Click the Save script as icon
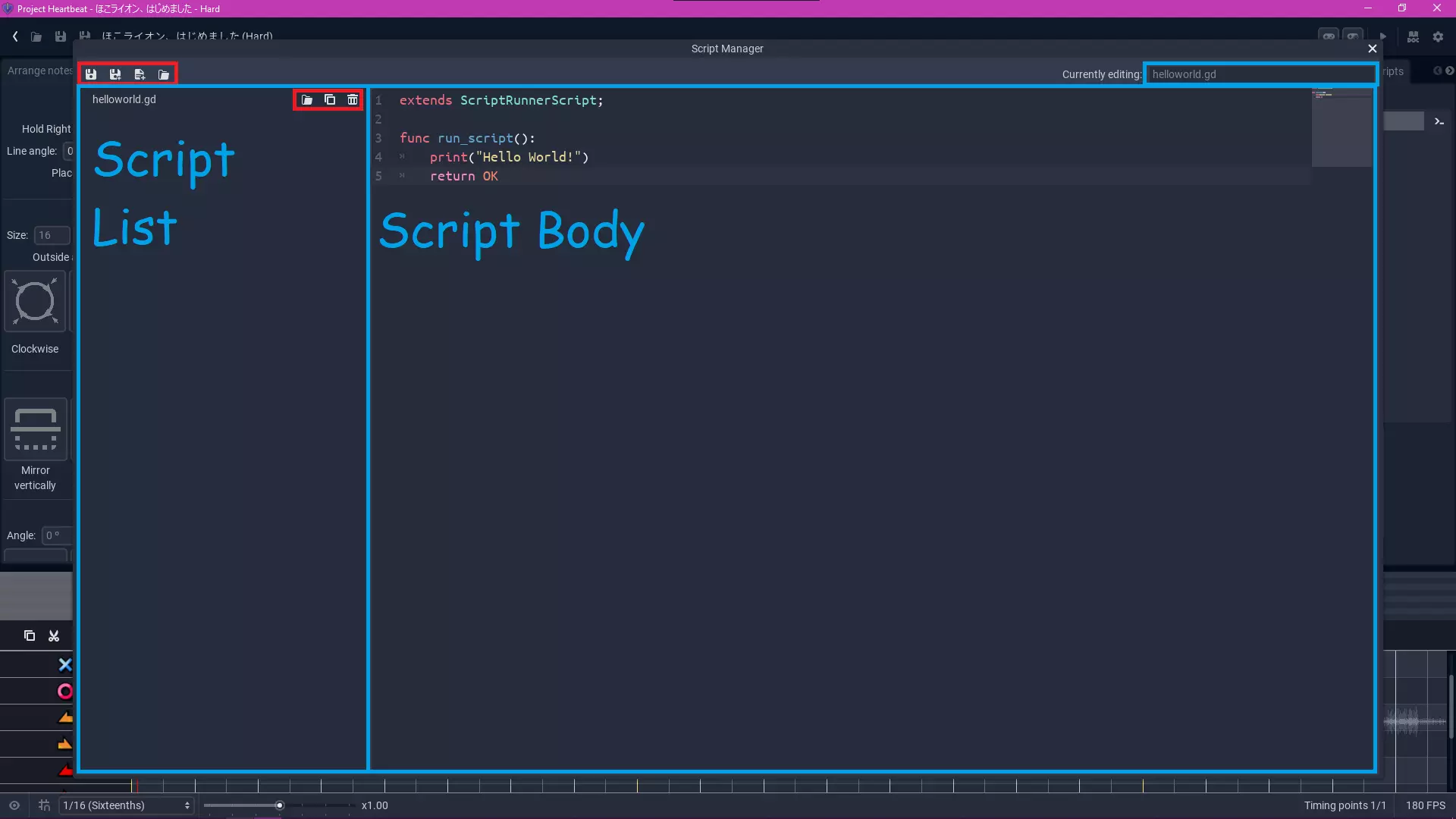Screen dimensions: 1456x819 pos(115,74)
